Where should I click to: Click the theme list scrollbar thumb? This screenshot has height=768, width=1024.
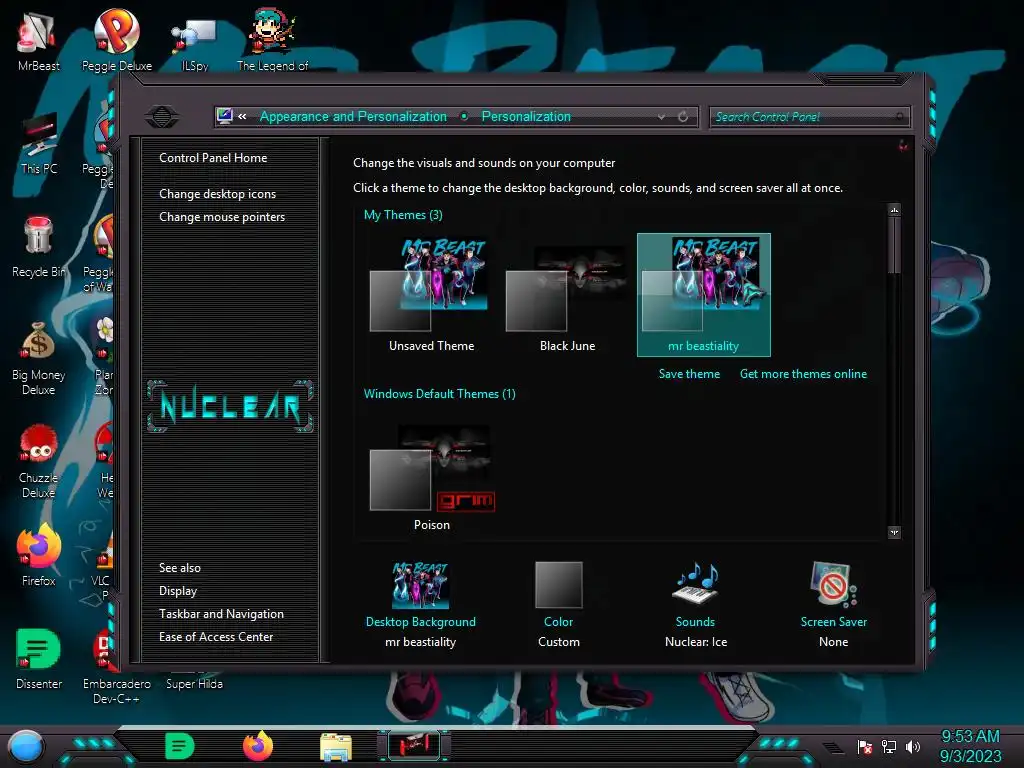pyautogui.click(x=895, y=245)
